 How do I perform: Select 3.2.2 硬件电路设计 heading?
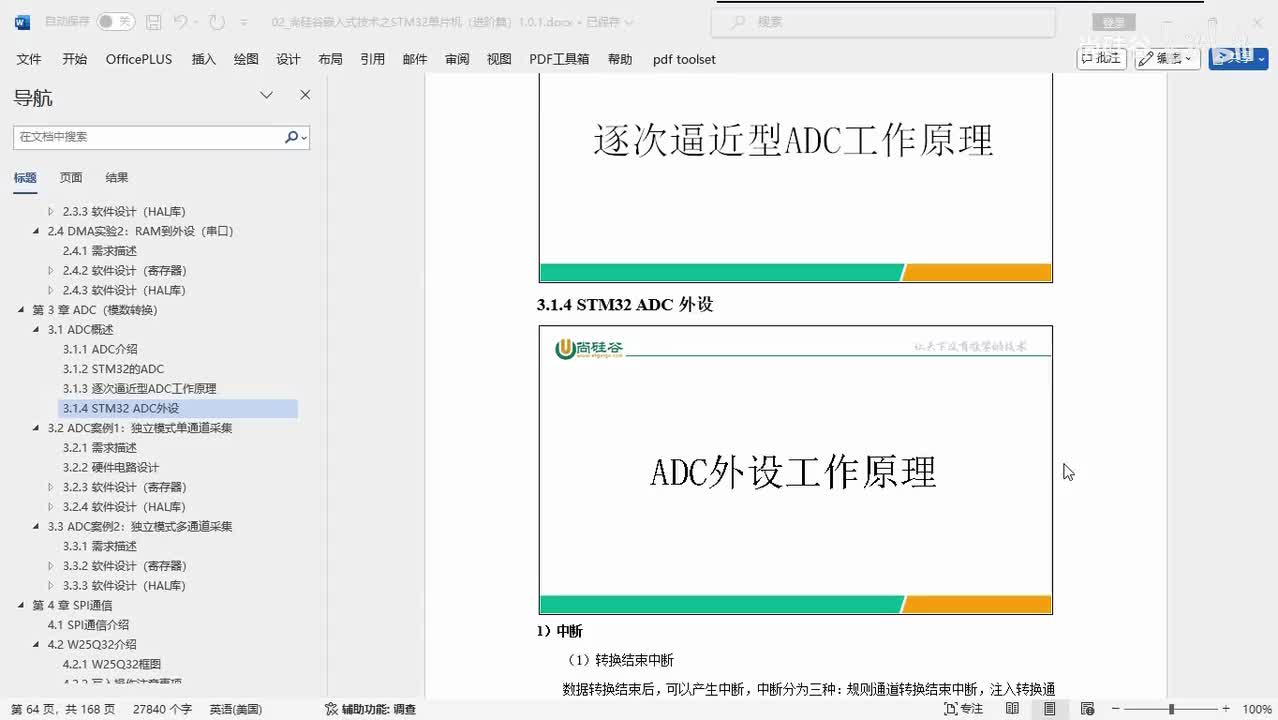point(111,467)
